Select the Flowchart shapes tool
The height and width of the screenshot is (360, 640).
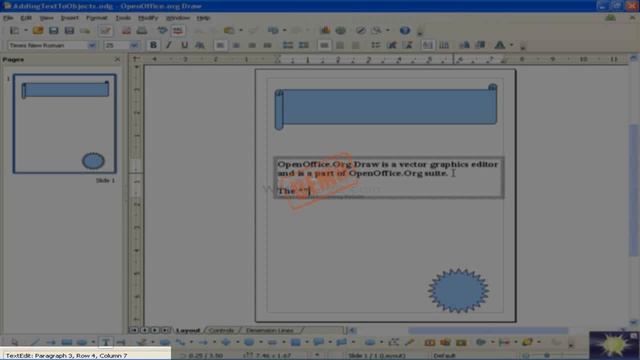coord(296,342)
